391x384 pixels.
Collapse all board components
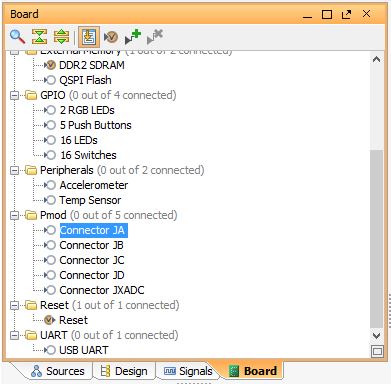39,36
